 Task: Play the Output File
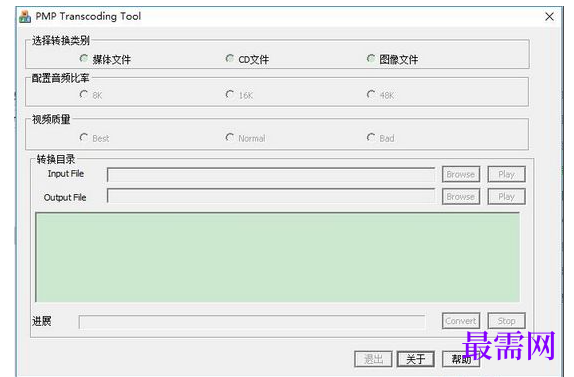click(507, 197)
